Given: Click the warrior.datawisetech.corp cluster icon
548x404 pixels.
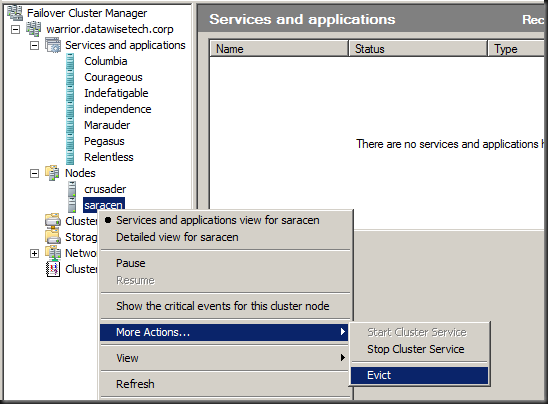Looking at the screenshot, I should (34, 29).
